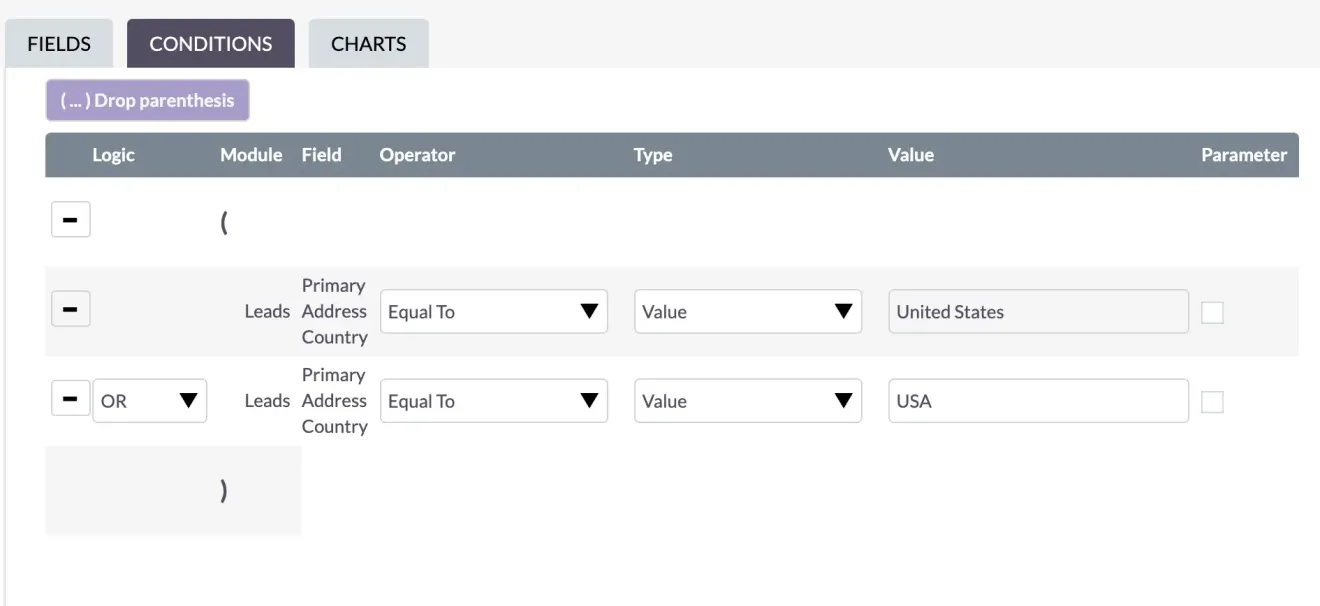The height and width of the screenshot is (606, 1320).
Task: Click inside the USA value input field
Action: pyautogui.click(x=1037, y=400)
